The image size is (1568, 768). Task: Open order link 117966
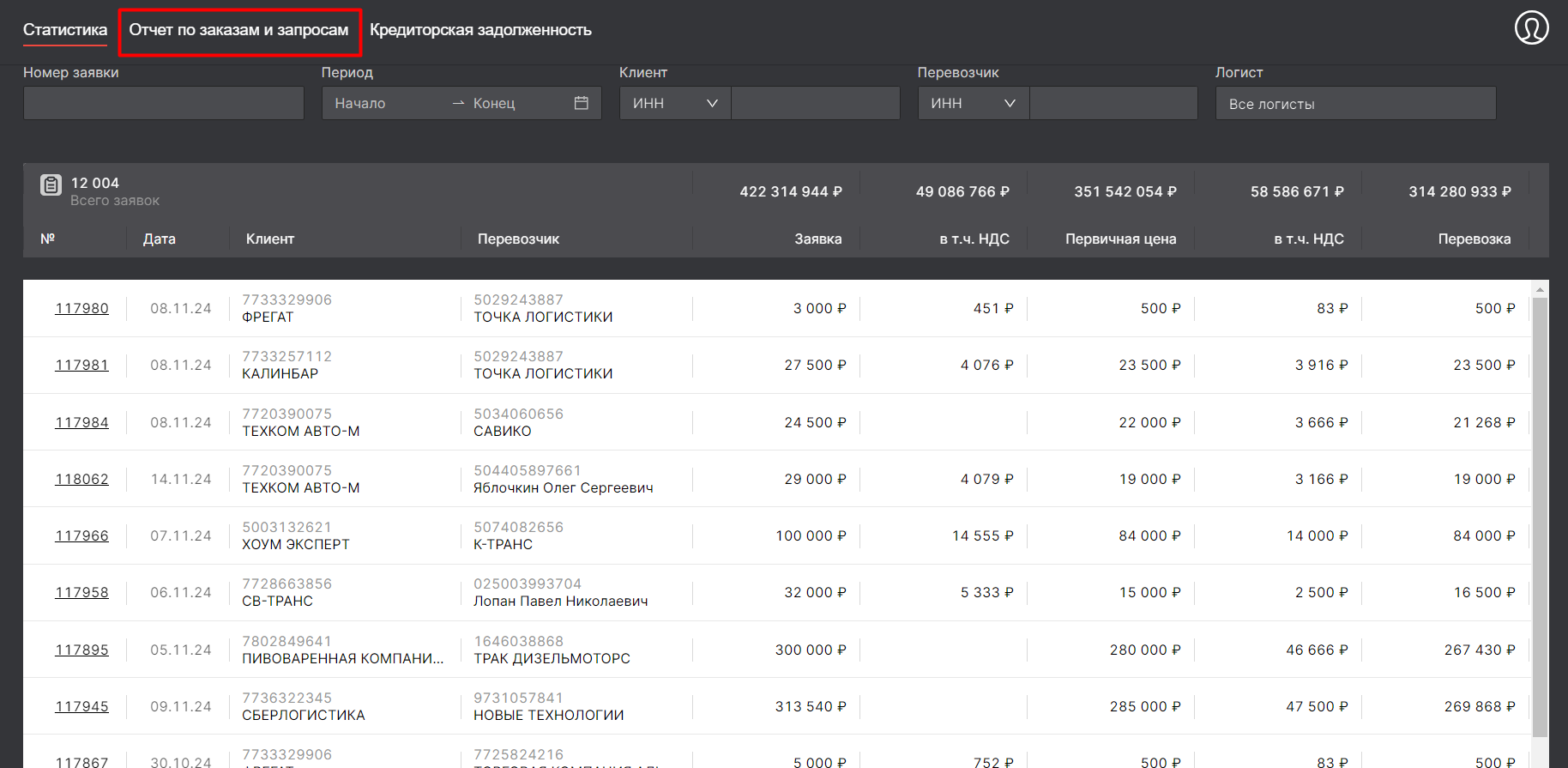point(82,535)
